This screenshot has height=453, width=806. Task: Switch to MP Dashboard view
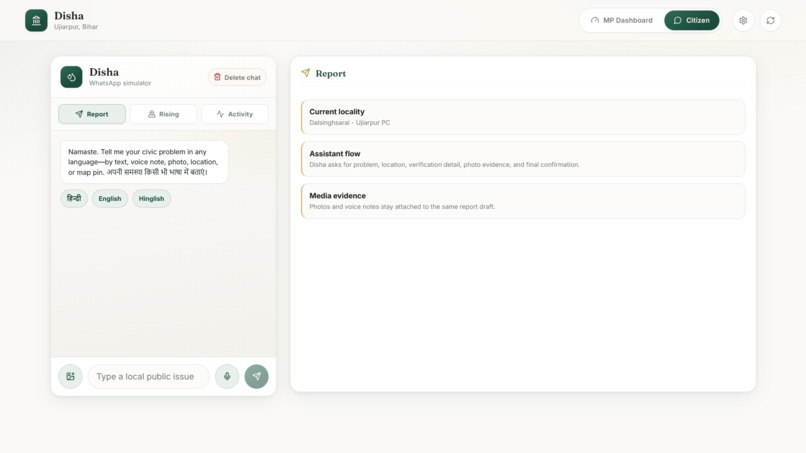pyautogui.click(x=621, y=21)
